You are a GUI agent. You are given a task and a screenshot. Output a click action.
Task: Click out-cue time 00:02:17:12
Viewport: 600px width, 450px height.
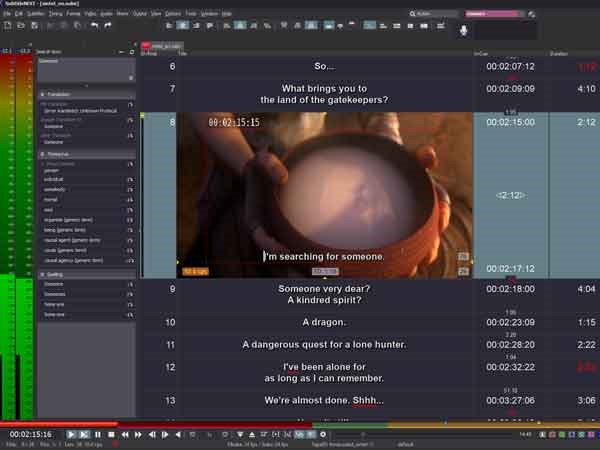pos(510,269)
